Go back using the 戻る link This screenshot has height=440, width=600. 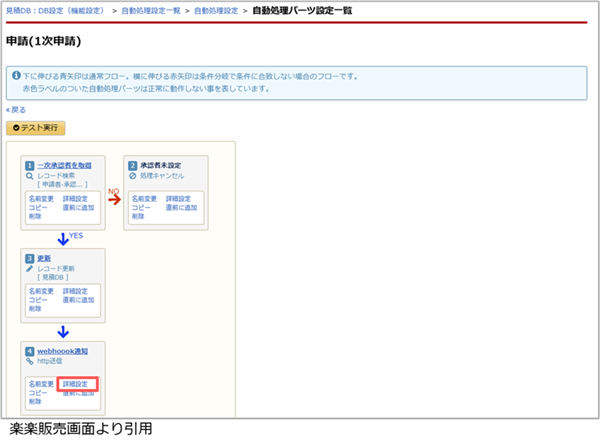click(16, 109)
